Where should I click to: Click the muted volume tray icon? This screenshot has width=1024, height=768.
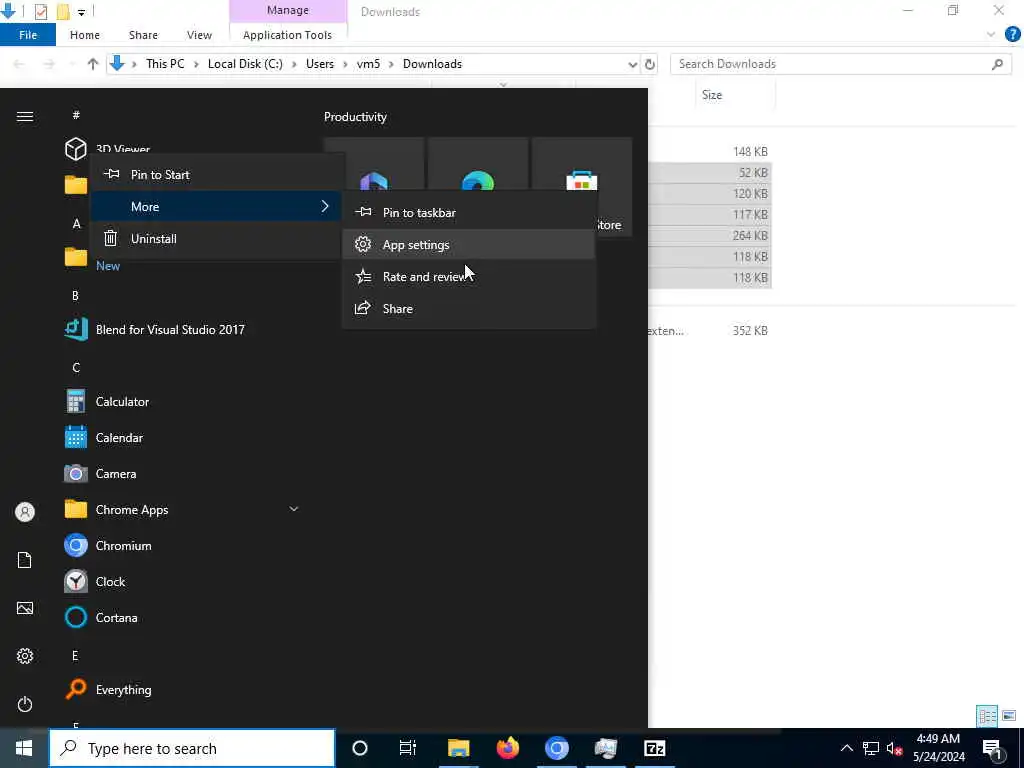coord(894,748)
